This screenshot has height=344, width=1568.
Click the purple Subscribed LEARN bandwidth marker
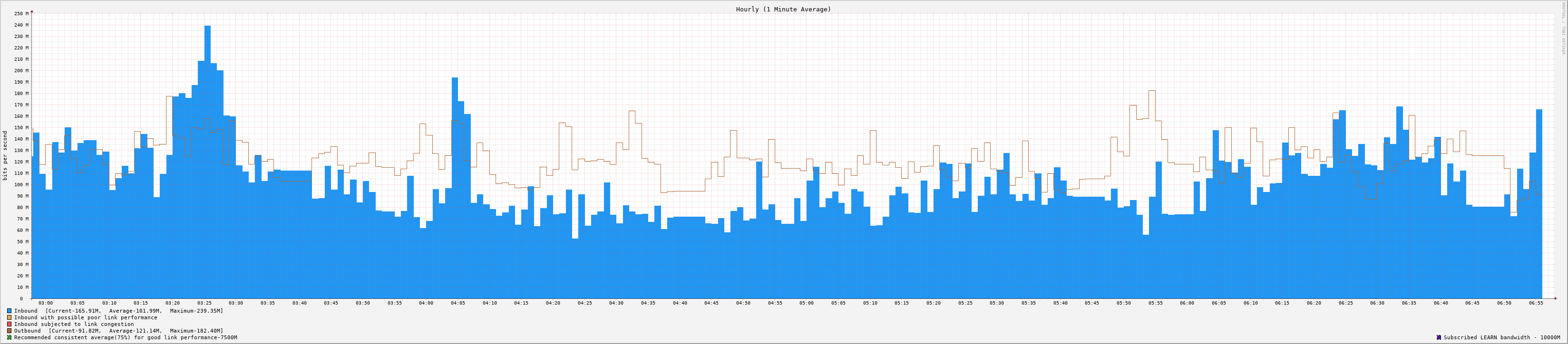pyautogui.click(x=1439, y=337)
